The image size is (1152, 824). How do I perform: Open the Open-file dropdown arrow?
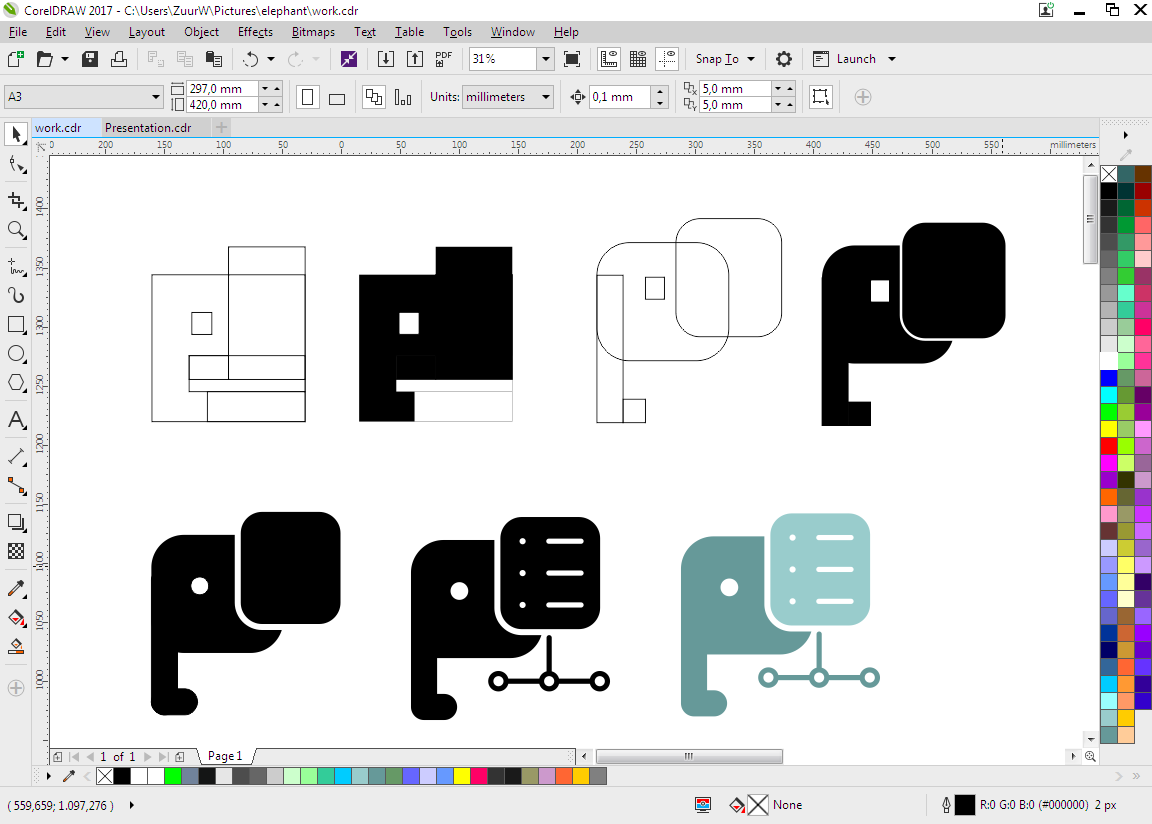pyautogui.click(x=65, y=59)
